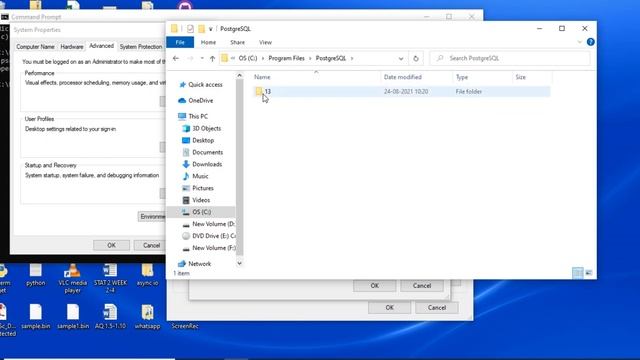The height and width of the screenshot is (360, 640).
Task: Click Program Files in address breadcrumb
Action: click(287, 58)
